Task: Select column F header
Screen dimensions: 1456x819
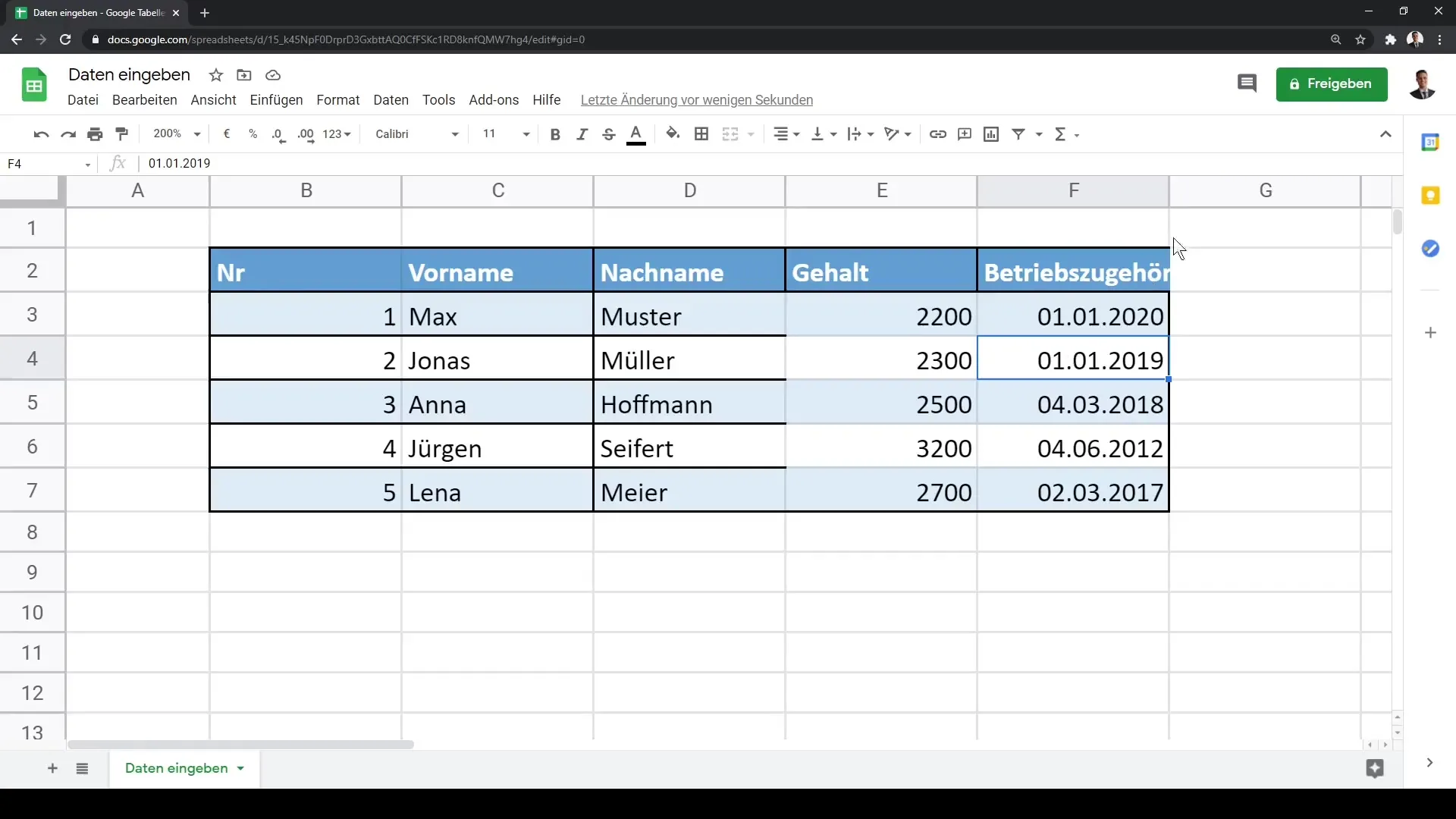Action: (x=1073, y=191)
